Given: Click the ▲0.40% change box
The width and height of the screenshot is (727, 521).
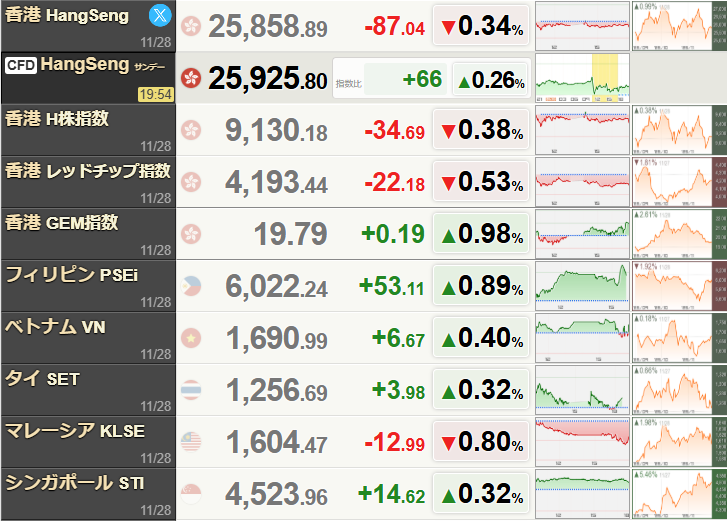Looking at the screenshot, I should (481, 338).
